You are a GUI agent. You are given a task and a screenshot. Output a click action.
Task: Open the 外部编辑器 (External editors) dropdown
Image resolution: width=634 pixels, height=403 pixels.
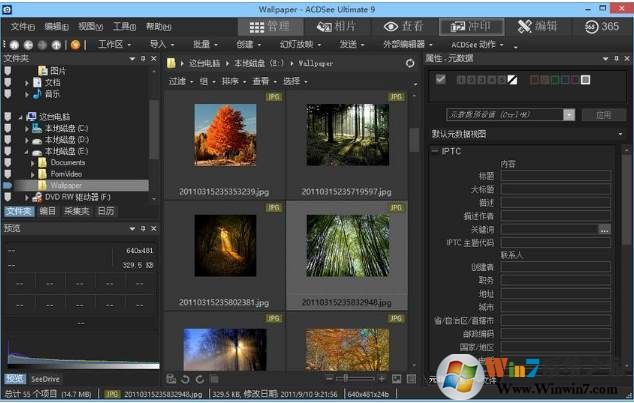408,44
